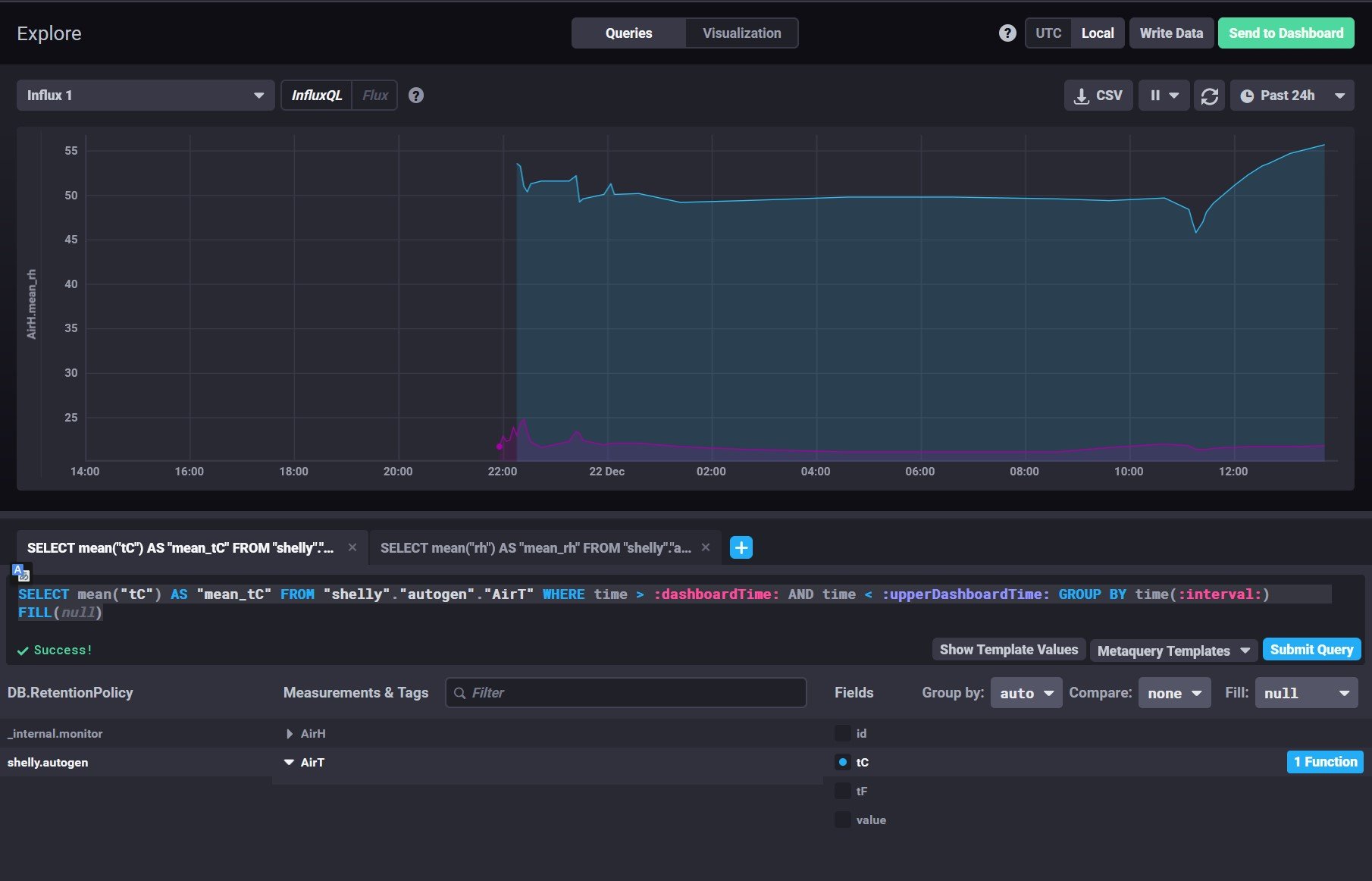The height and width of the screenshot is (881, 1372).
Task: Click the AirH.mean_rh axis label
Action: 31,304
